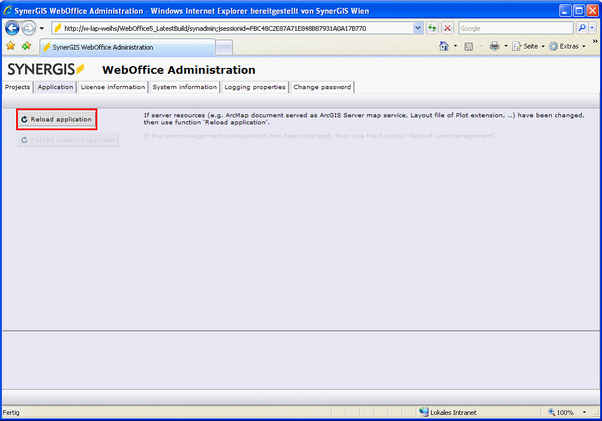Image resolution: width=602 pixels, height=421 pixels.
Task: Click the Add to Favorites icon
Action: pos(26,46)
